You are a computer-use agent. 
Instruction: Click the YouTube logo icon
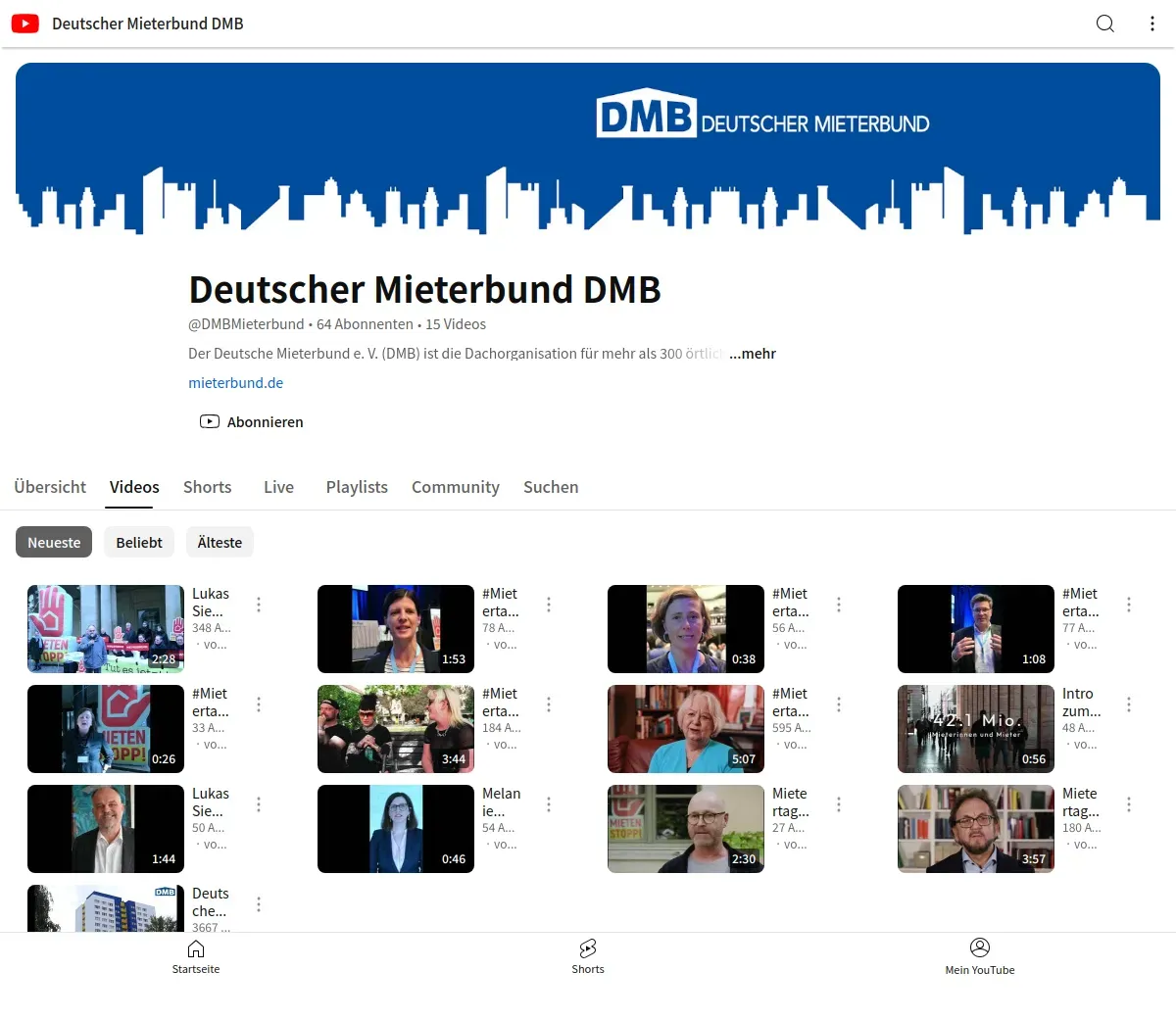point(25,24)
